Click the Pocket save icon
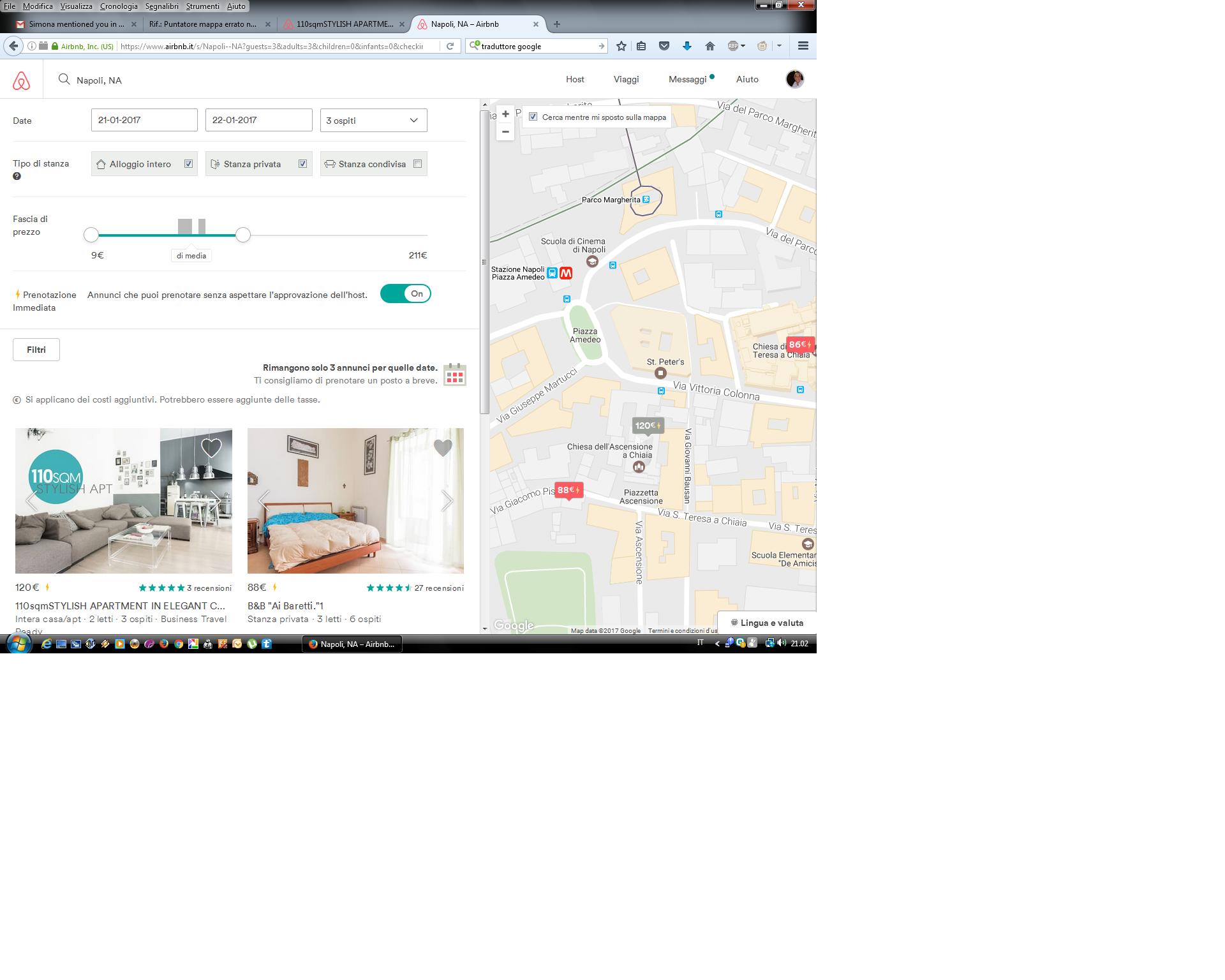This screenshot has width=1225, height=980. pos(664,46)
